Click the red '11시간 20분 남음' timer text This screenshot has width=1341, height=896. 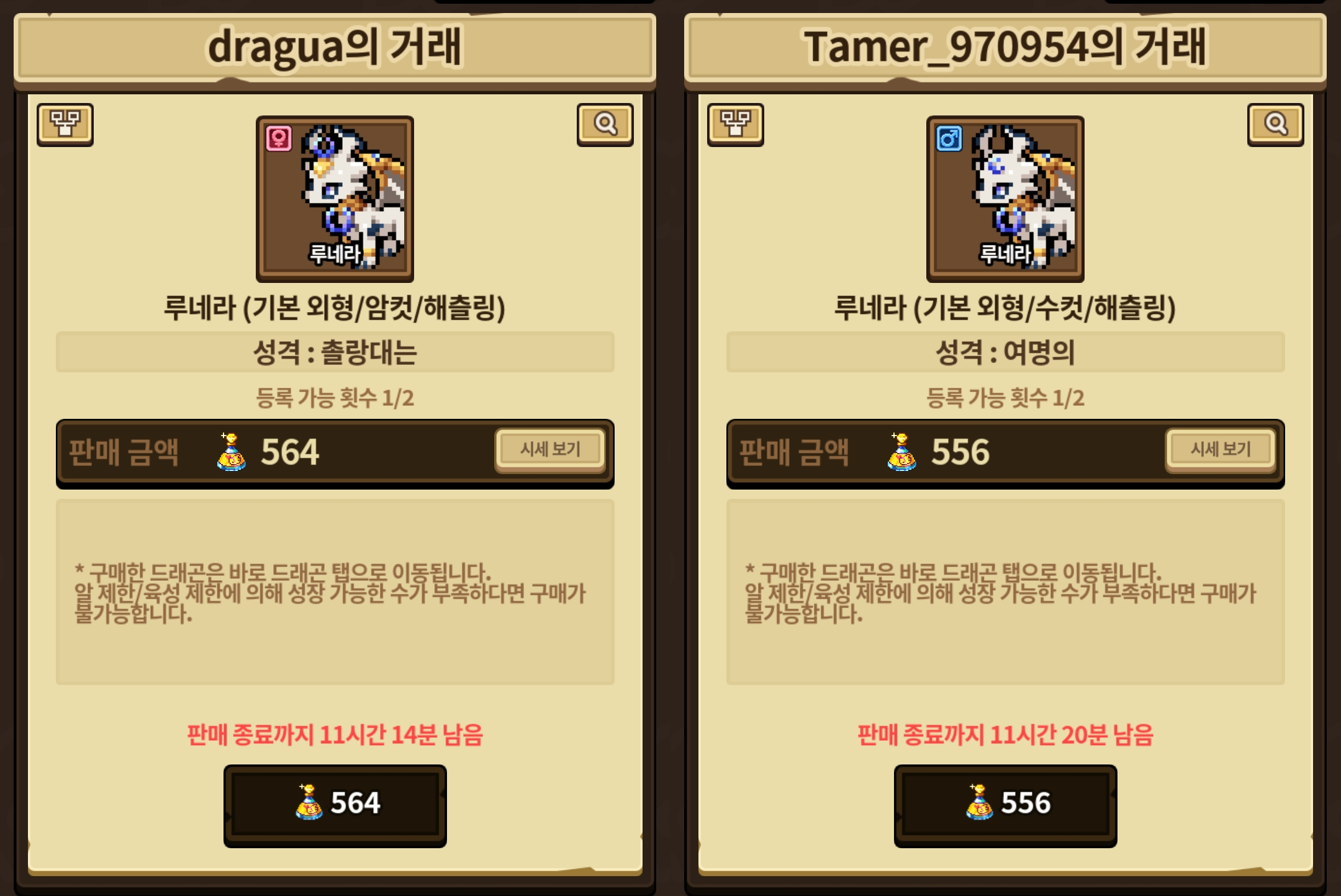point(1071,735)
